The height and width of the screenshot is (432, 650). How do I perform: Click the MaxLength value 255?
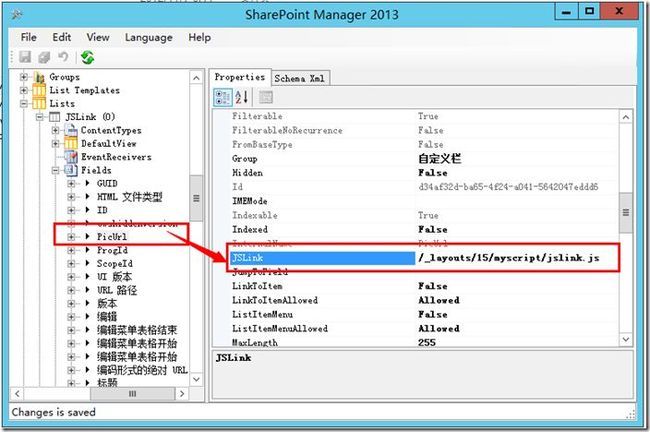[x=427, y=342]
